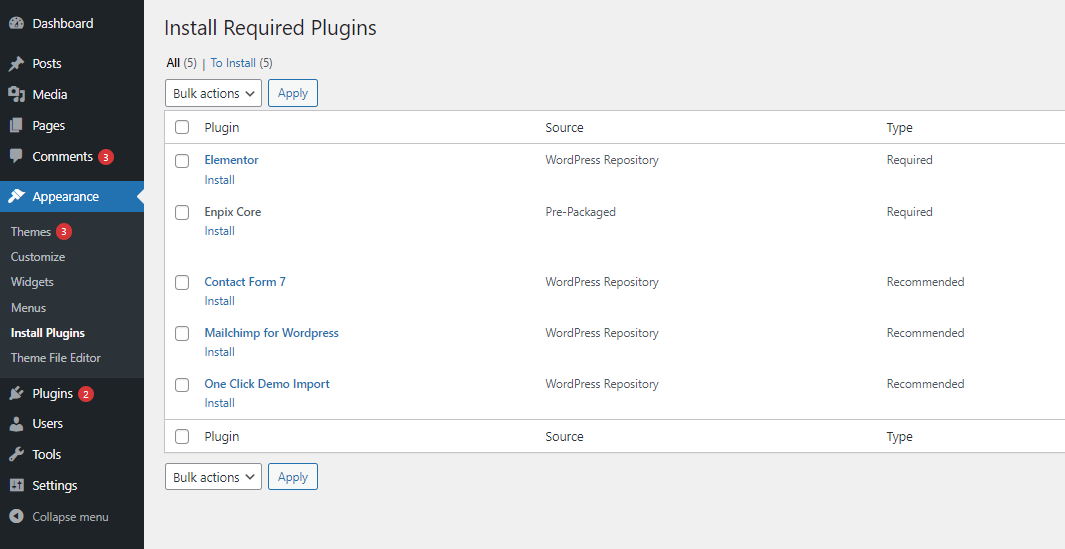Click the Source column header at top
The height and width of the screenshot is (549, 1065).
coord(564,128)
